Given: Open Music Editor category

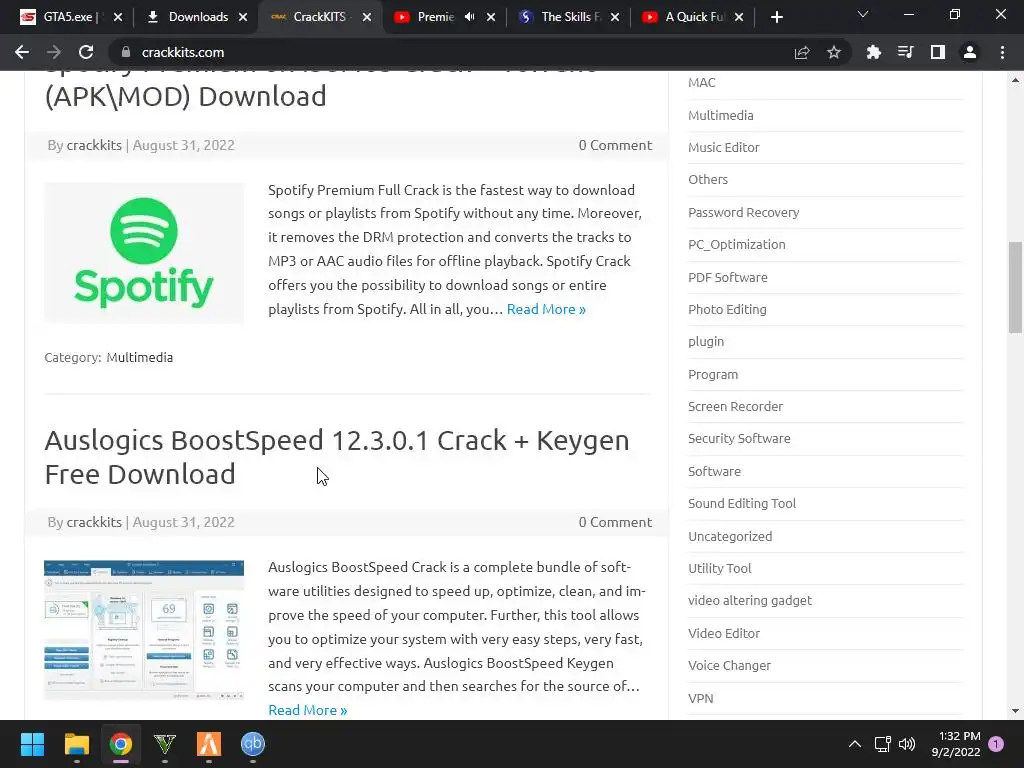Looking at the screenshot, I should [724, 147].
